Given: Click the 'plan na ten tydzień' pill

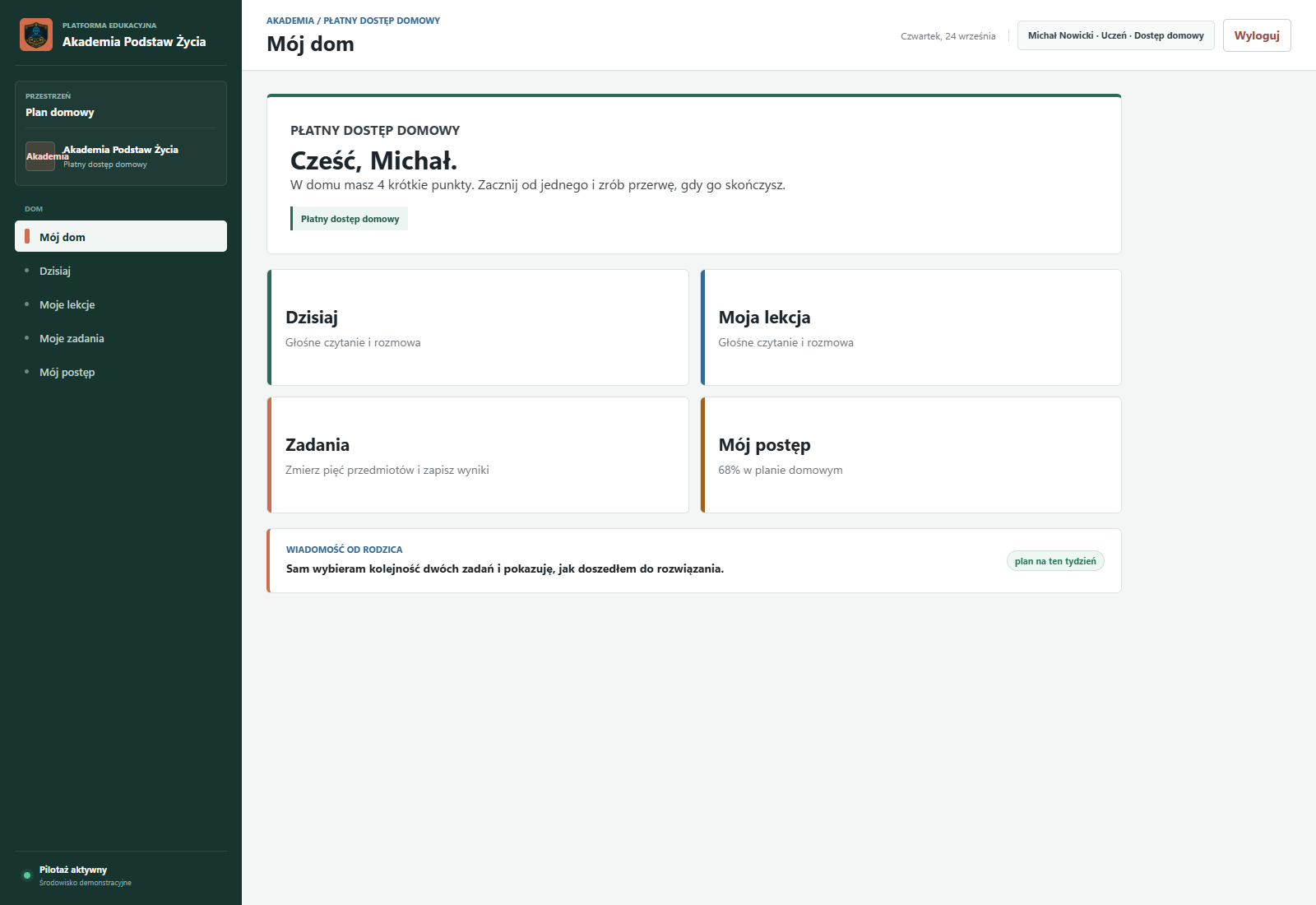Looking at the screenshot, I should pyautogui.click(x=1055, y=561).
